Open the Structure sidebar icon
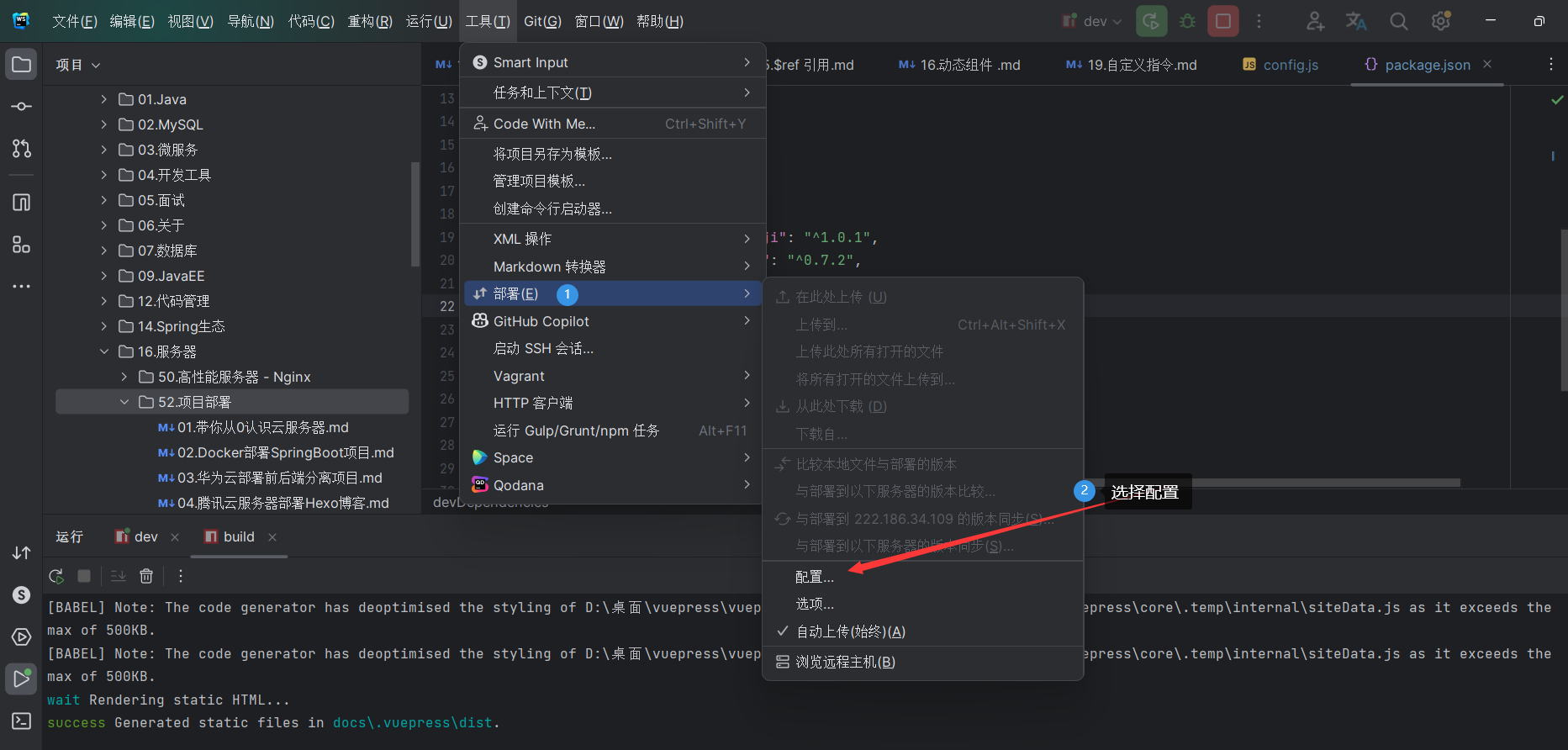 [x=22, y=245]
